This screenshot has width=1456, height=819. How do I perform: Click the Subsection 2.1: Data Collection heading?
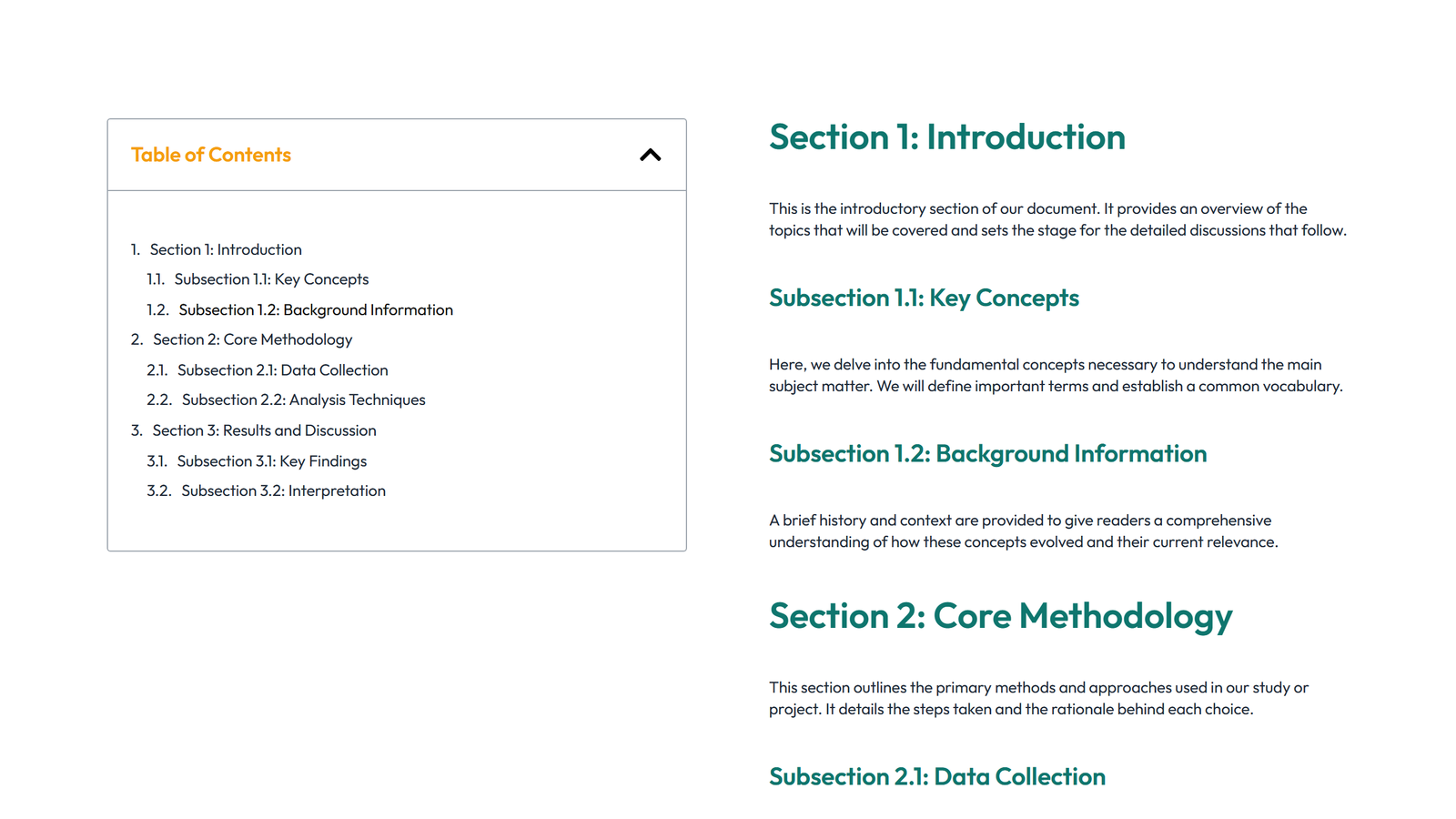tap(936, 776)
